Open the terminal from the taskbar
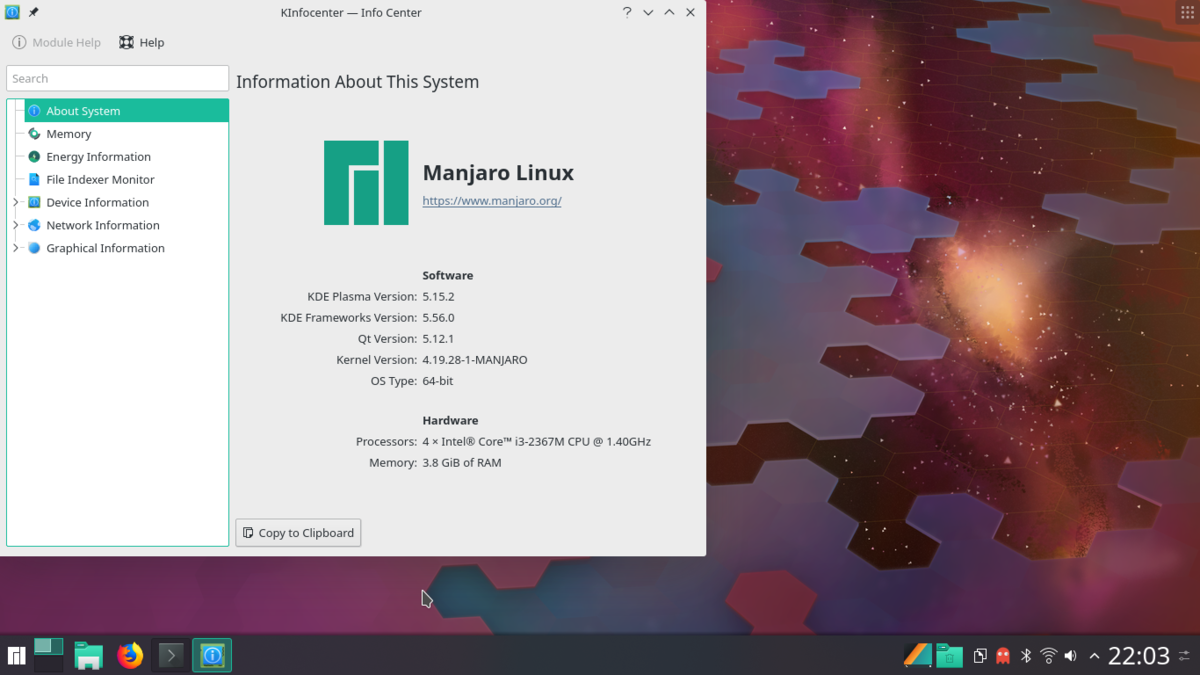Viewport: 1200px width, 675px height. point(171,656)
